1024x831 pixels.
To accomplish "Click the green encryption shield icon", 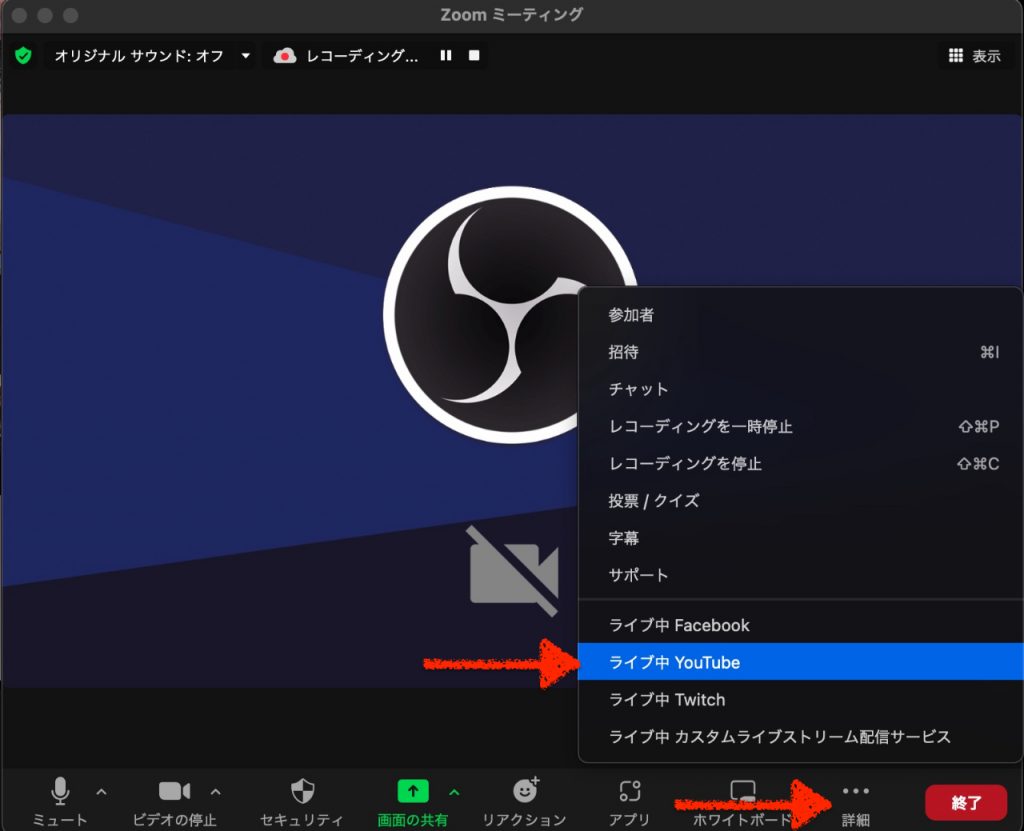I will pyautogui.click(x=23, y=56).
